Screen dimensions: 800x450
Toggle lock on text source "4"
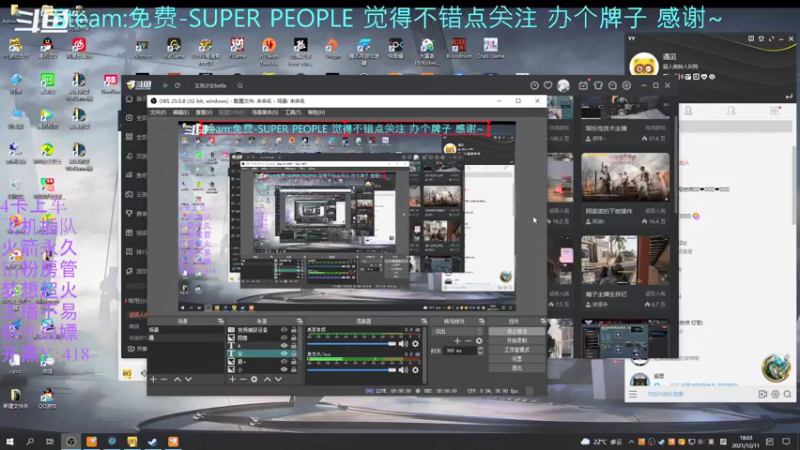[293, 345]
